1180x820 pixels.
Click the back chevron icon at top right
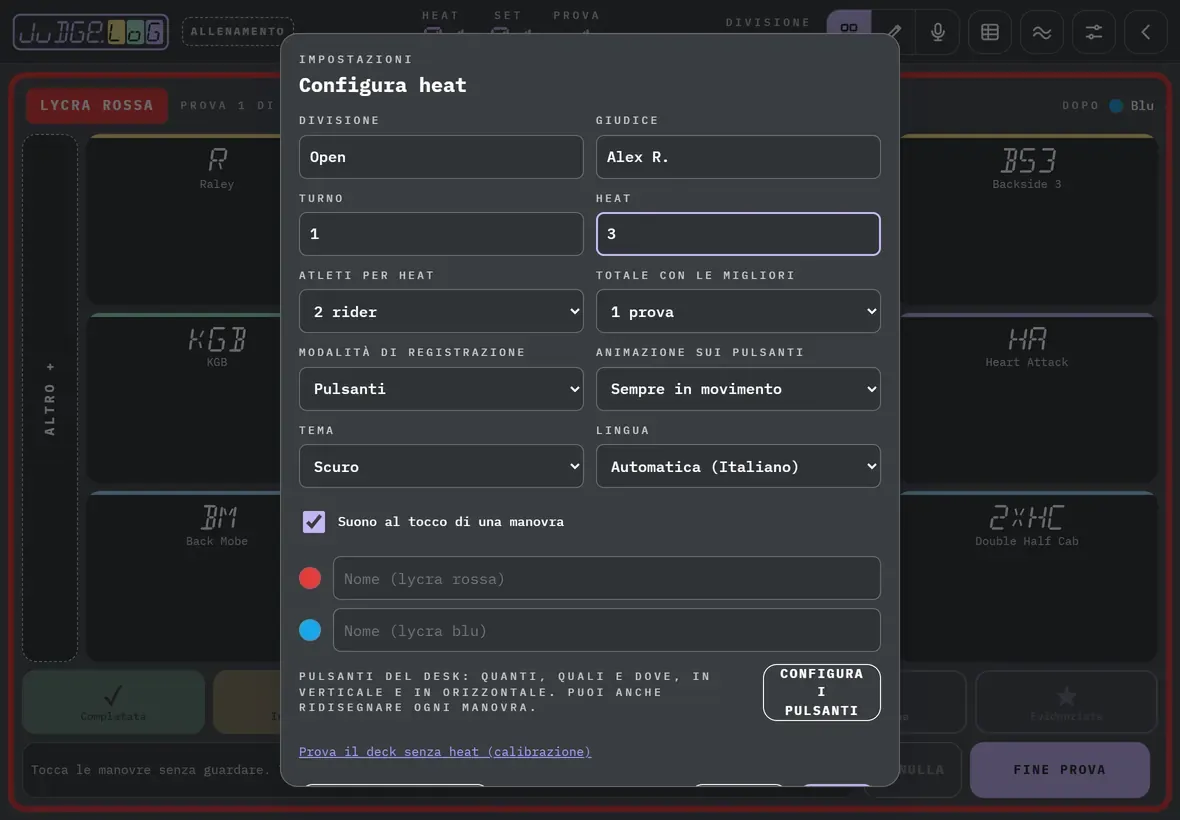pos(1145,32)
